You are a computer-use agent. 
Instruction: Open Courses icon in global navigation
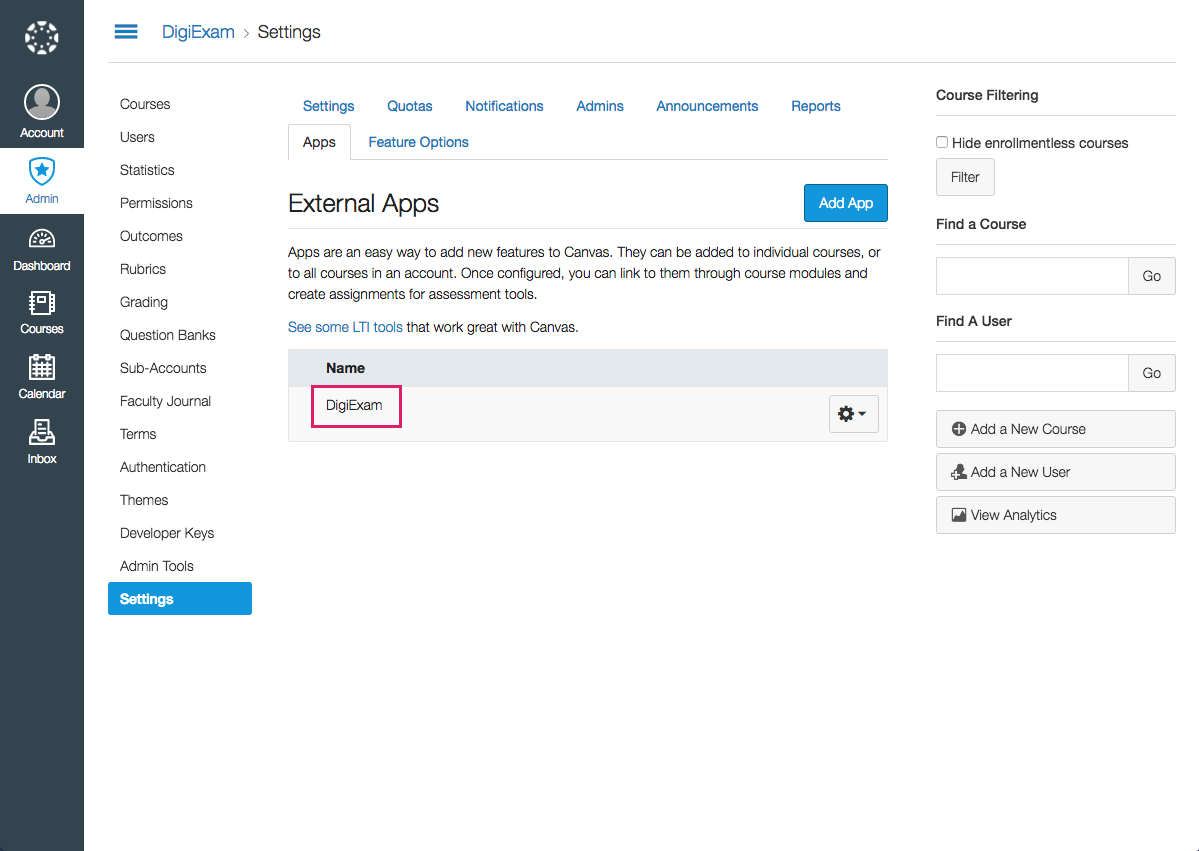click(x=41, y=313)
